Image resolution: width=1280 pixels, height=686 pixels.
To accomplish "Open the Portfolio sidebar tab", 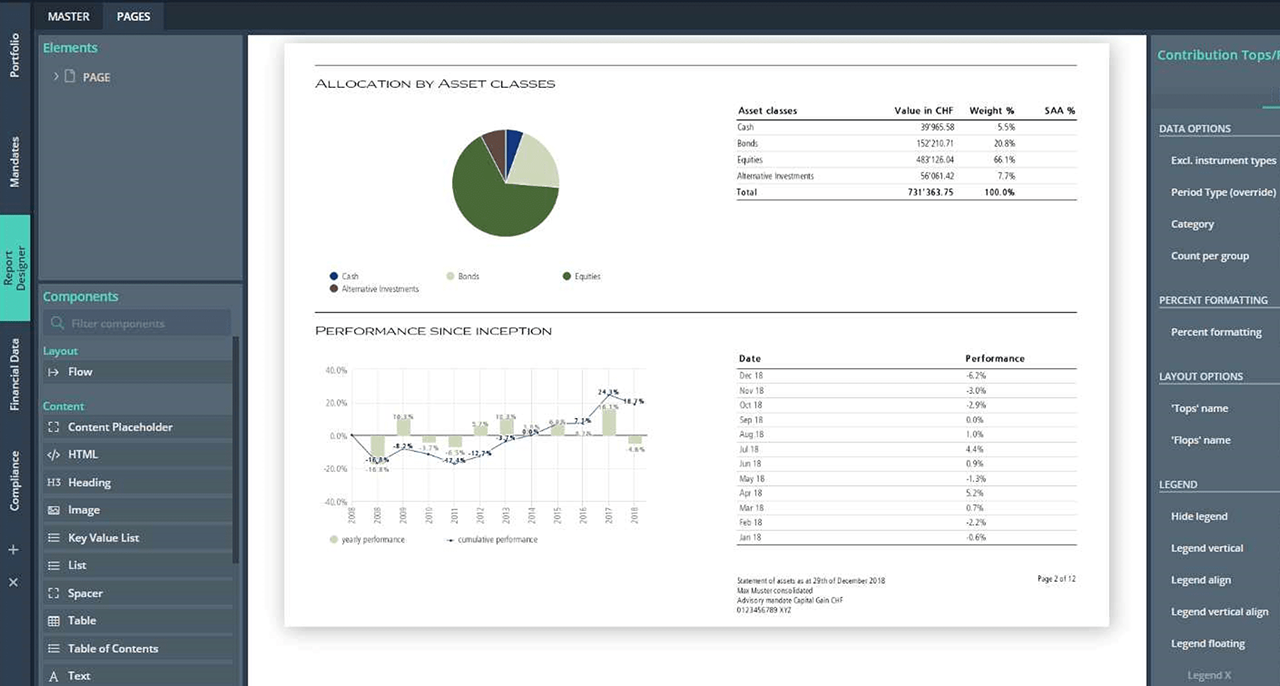I will point(14,55).
